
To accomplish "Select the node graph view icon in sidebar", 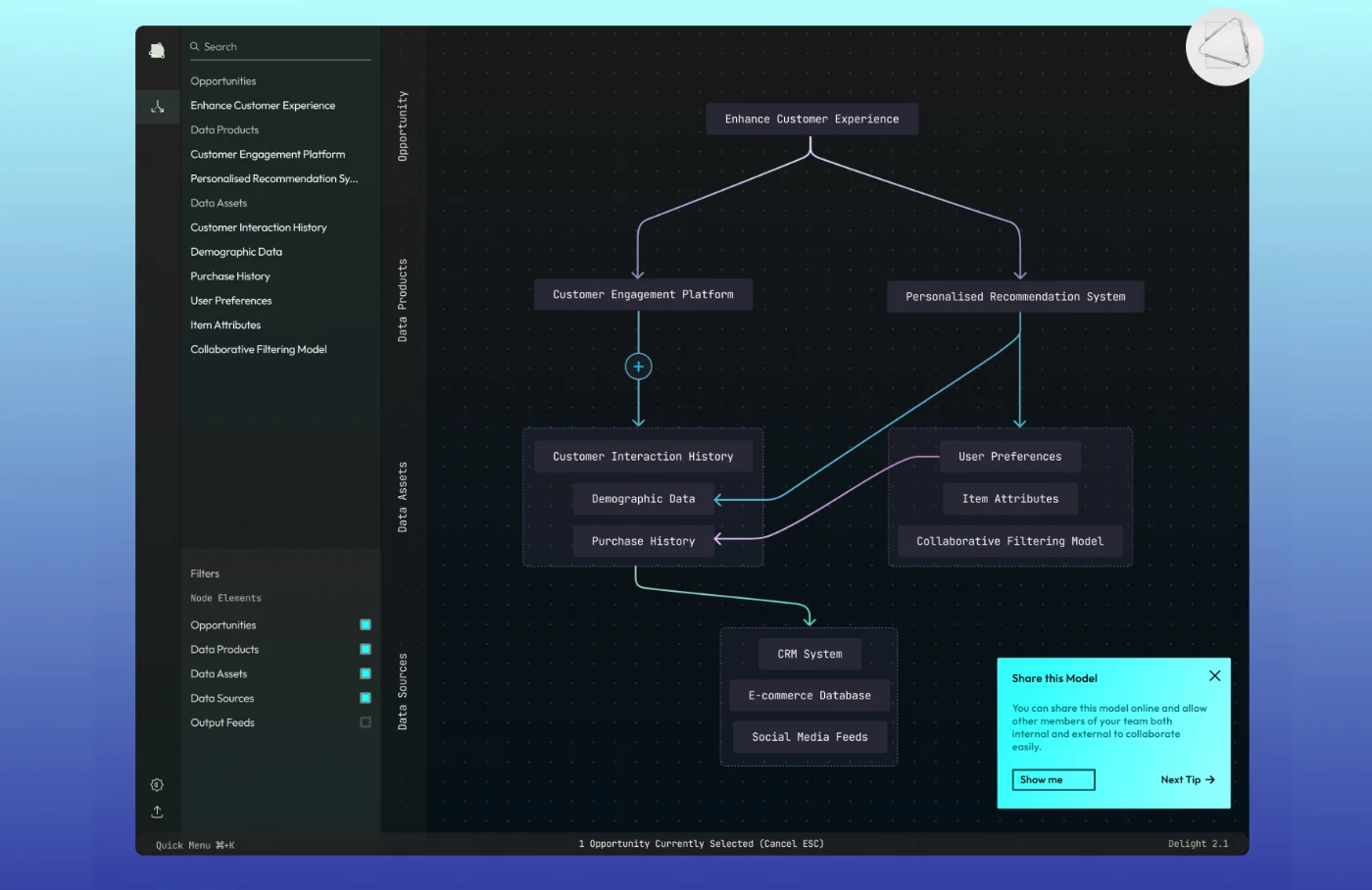I will tap(157, 106).
